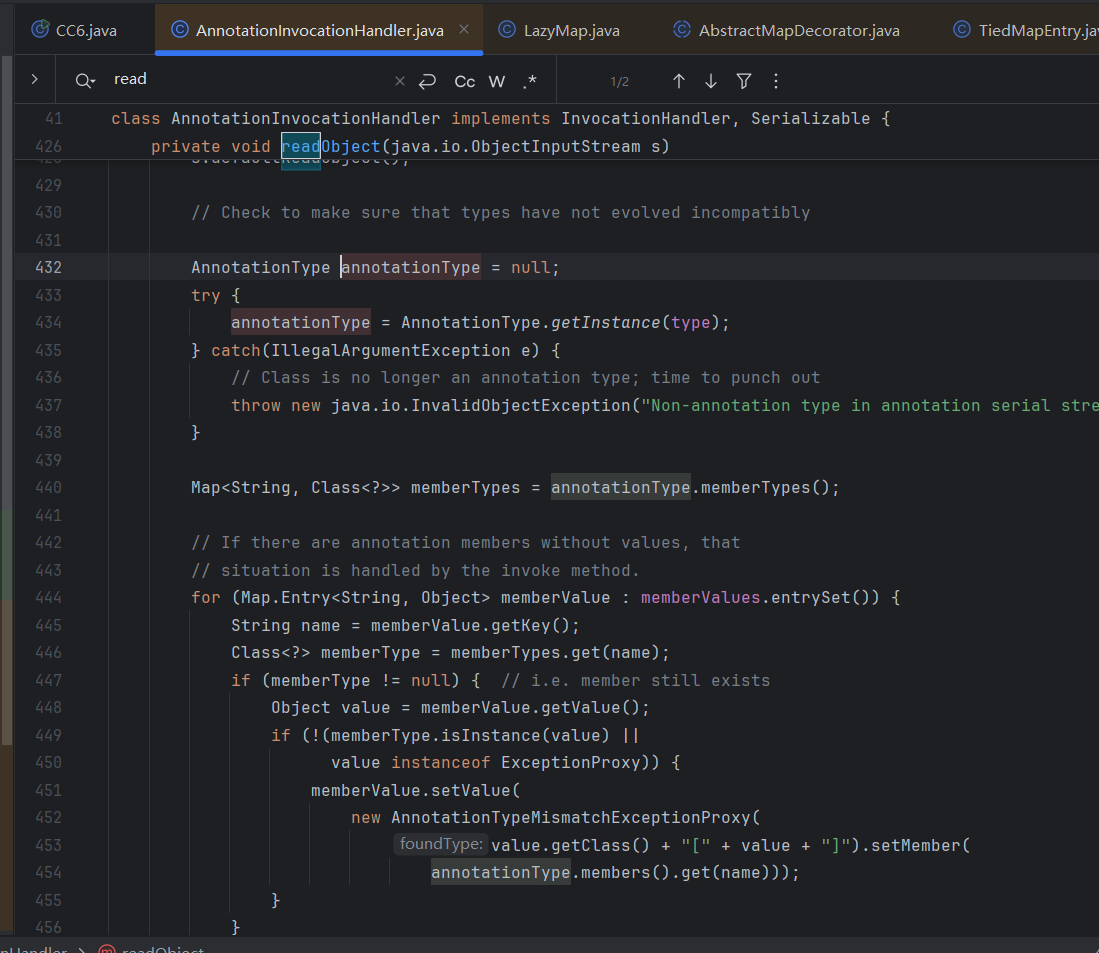Switch to the CC6.java tab
1099x953 pixels.
click(x=74, y=30)
